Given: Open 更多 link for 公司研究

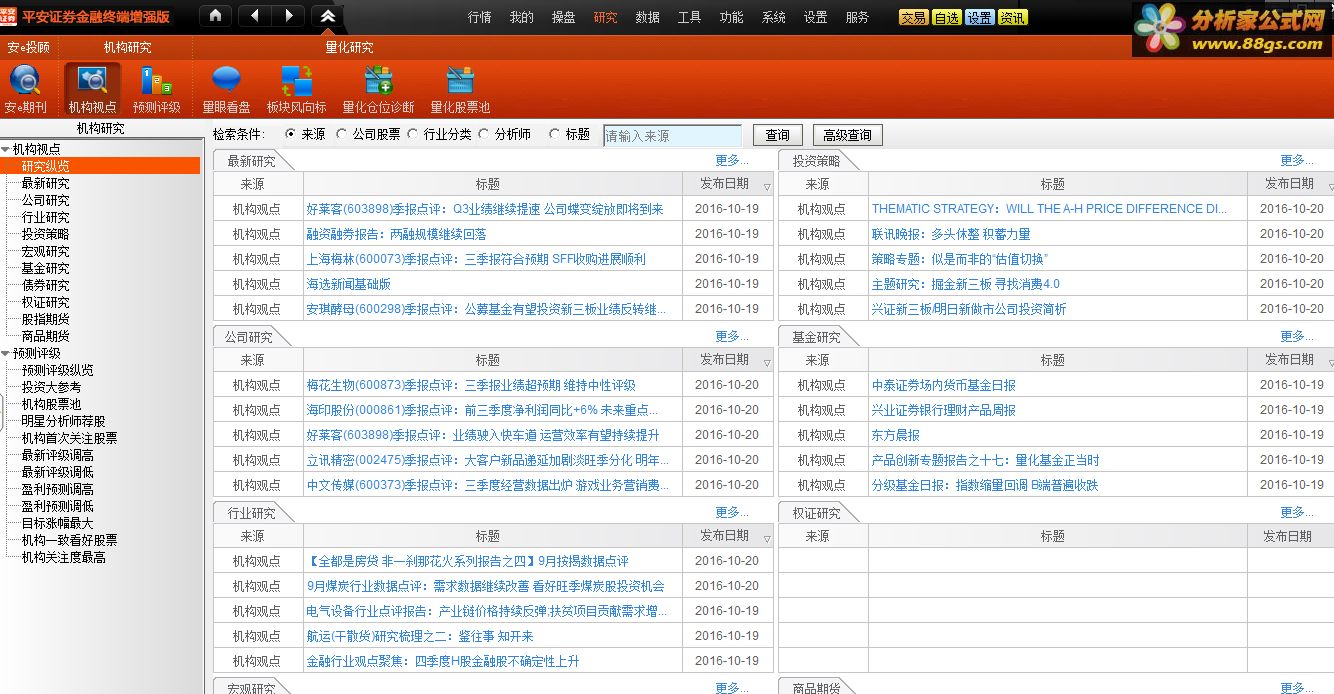Looking at the screenshot, I should (732, 336).
